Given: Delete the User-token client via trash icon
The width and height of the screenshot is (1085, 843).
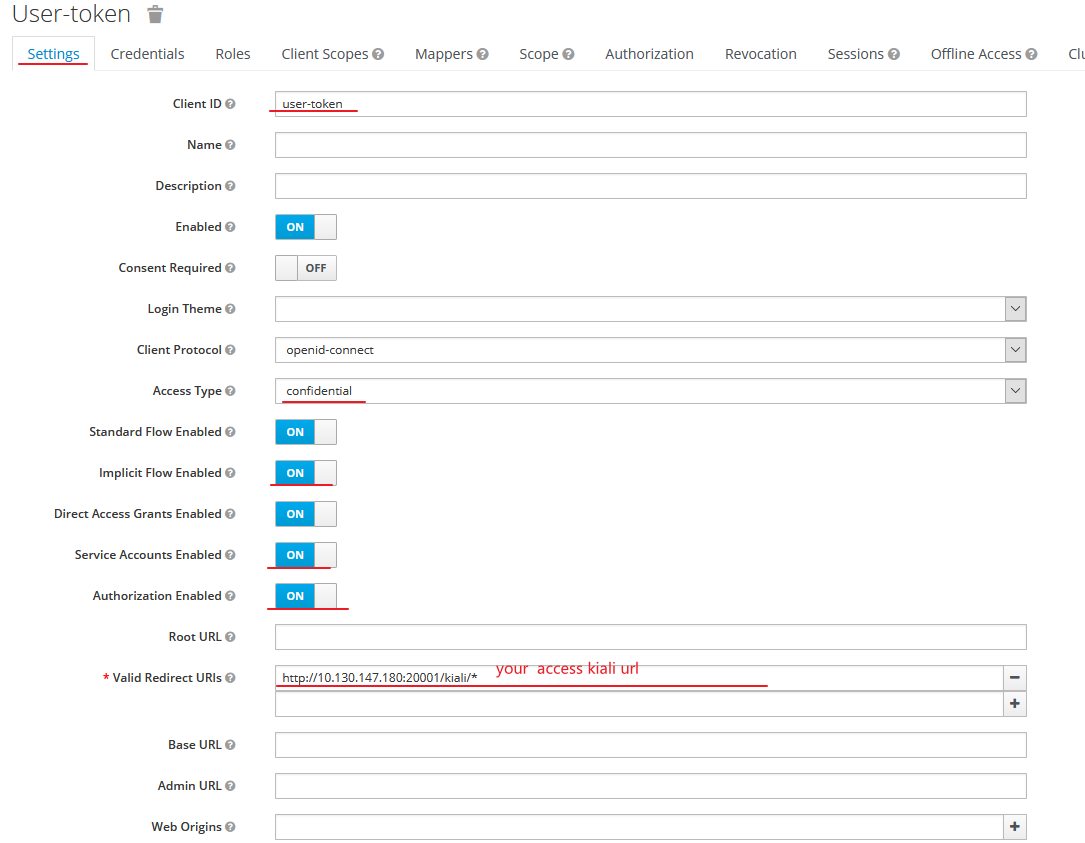Looking at the screenshot, I should point(156,14).
